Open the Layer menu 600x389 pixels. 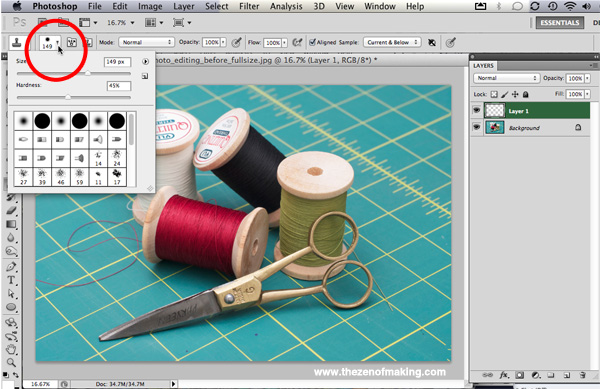point(184,6)
